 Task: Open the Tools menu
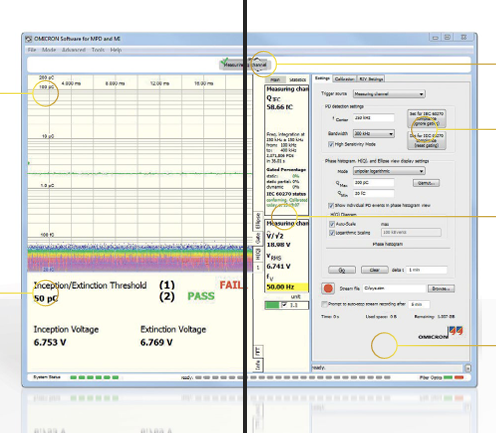click(x=98, y=50)
